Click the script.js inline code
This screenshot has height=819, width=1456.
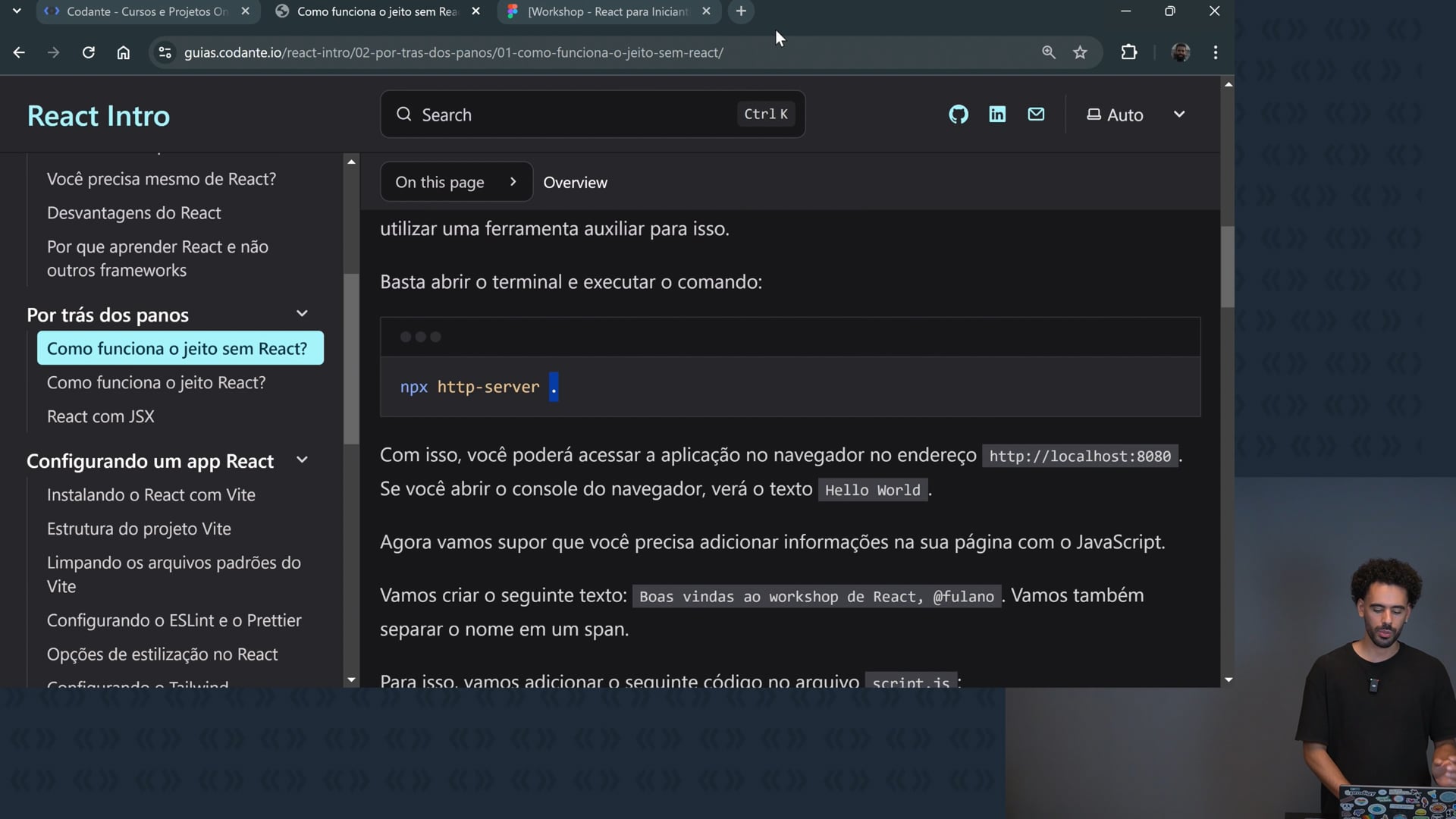(x=911, y=681)
